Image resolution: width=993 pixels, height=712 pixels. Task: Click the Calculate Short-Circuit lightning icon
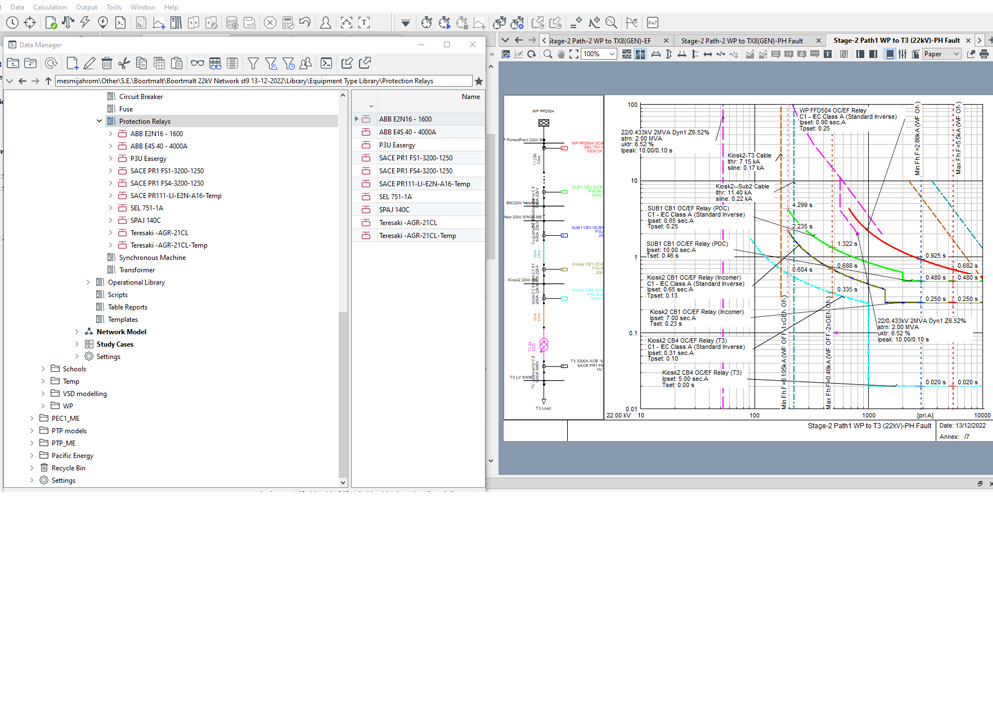coord(85,22)
